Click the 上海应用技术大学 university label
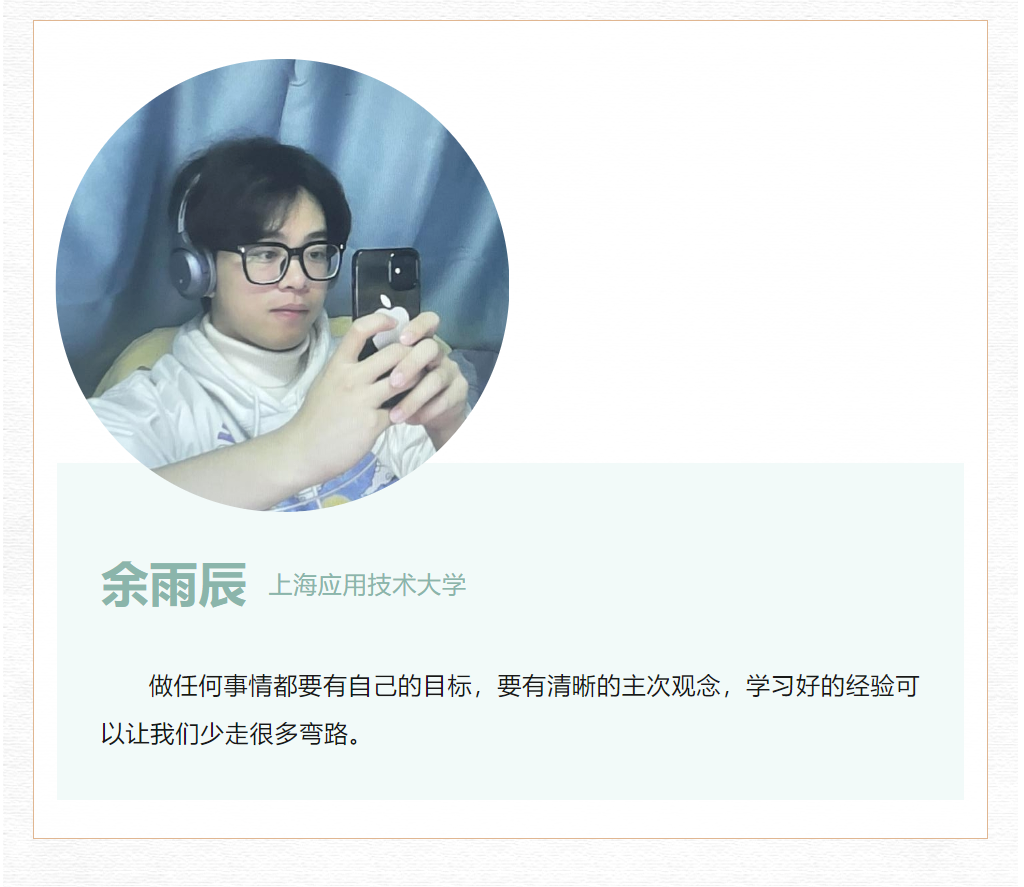Screen dimensions: 1024x887 pyautogui.click(x=367, y=585)
